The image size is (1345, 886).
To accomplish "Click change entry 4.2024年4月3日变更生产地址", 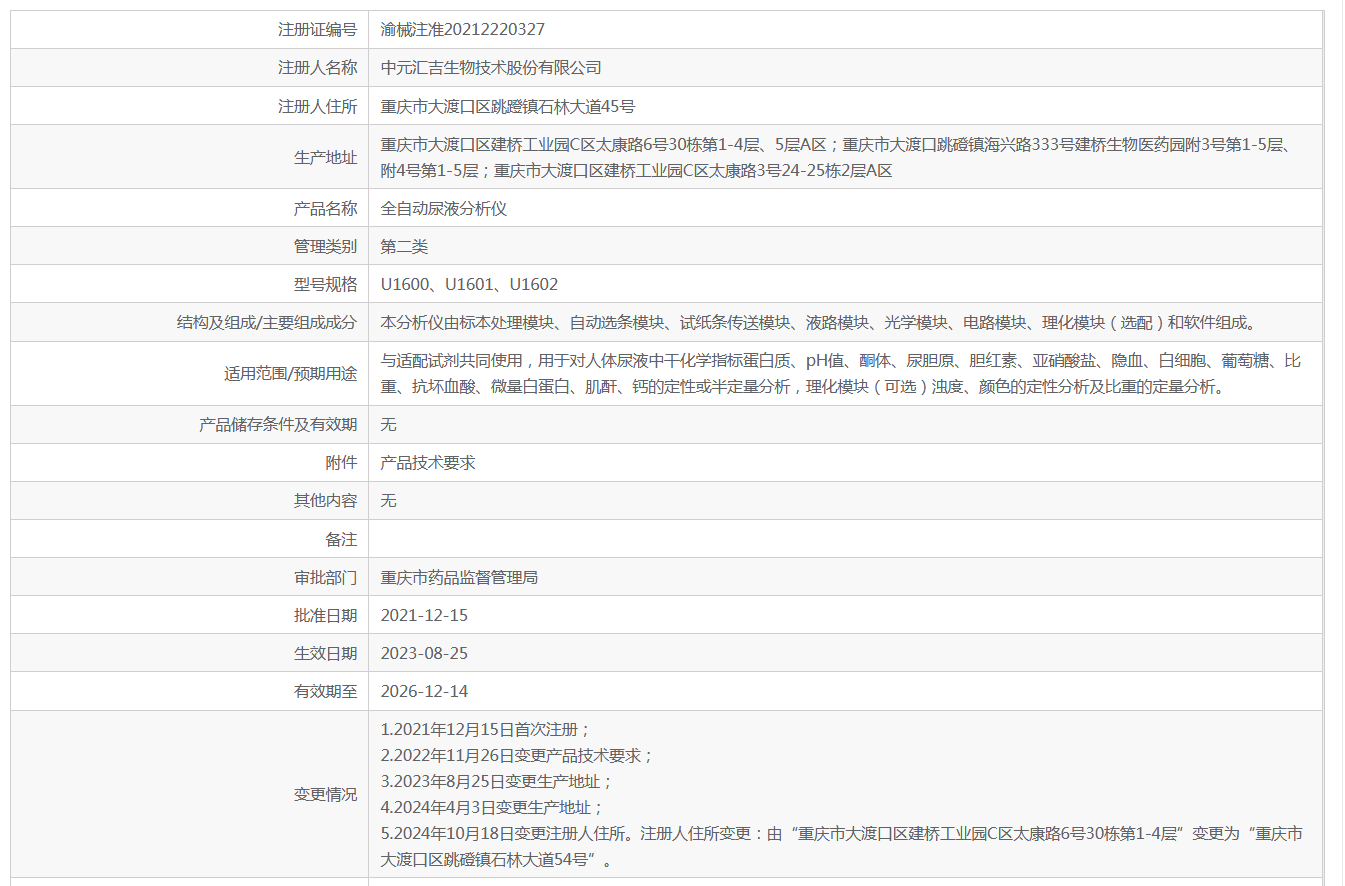I will (493, 808).
